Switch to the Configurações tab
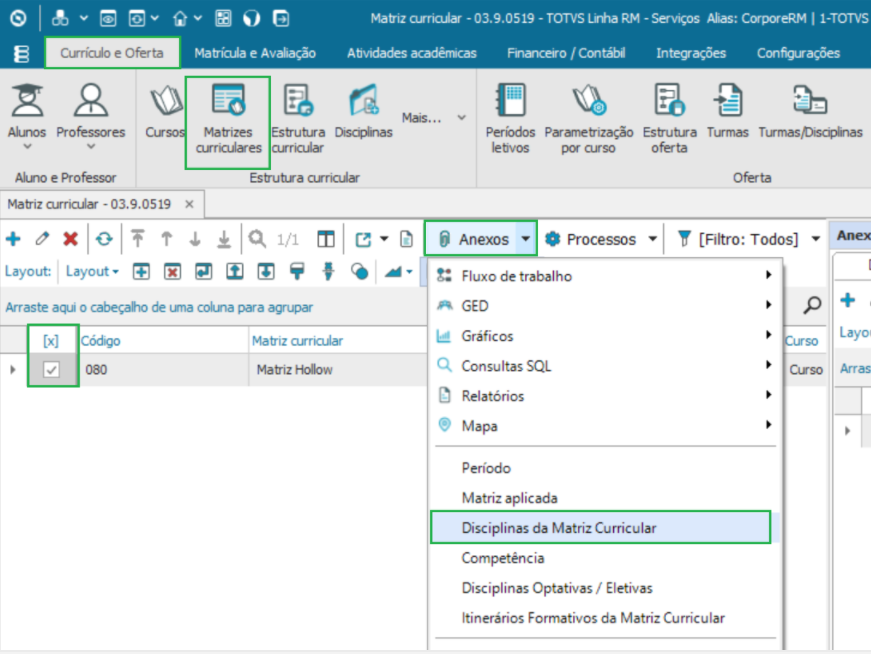This screenshot has height=654, width=871. coord(798,53)
